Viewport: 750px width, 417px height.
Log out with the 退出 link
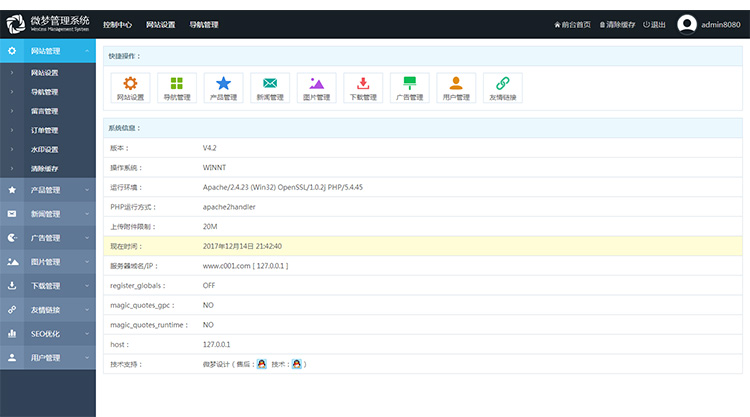(x=654, y=24)
